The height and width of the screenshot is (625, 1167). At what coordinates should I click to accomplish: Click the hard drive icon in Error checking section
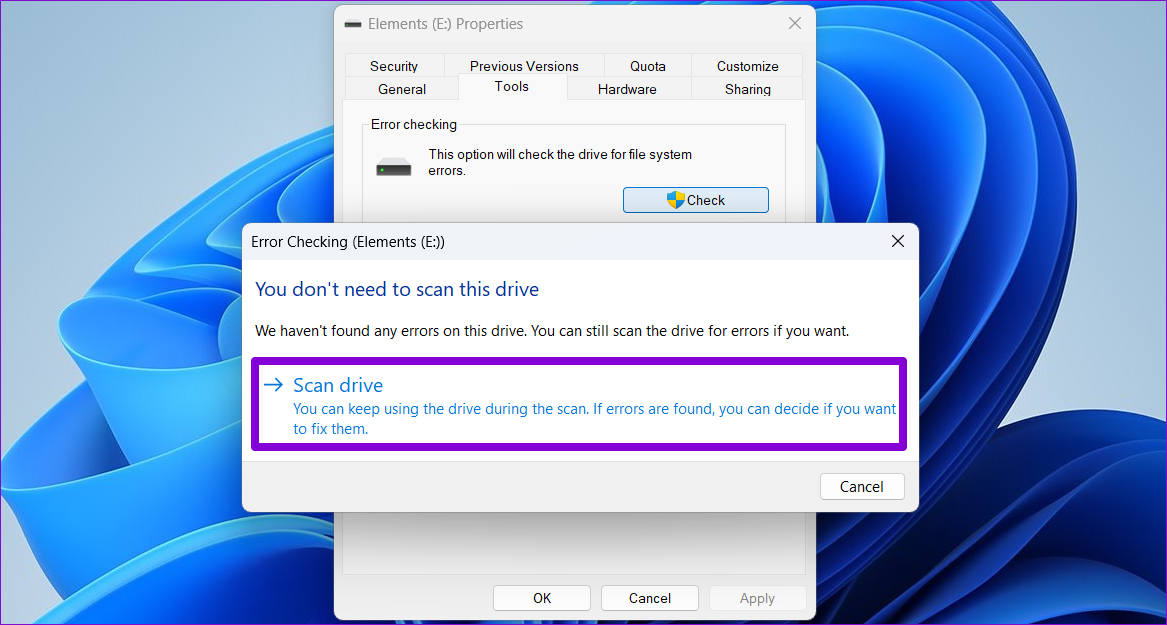point(393,165)
